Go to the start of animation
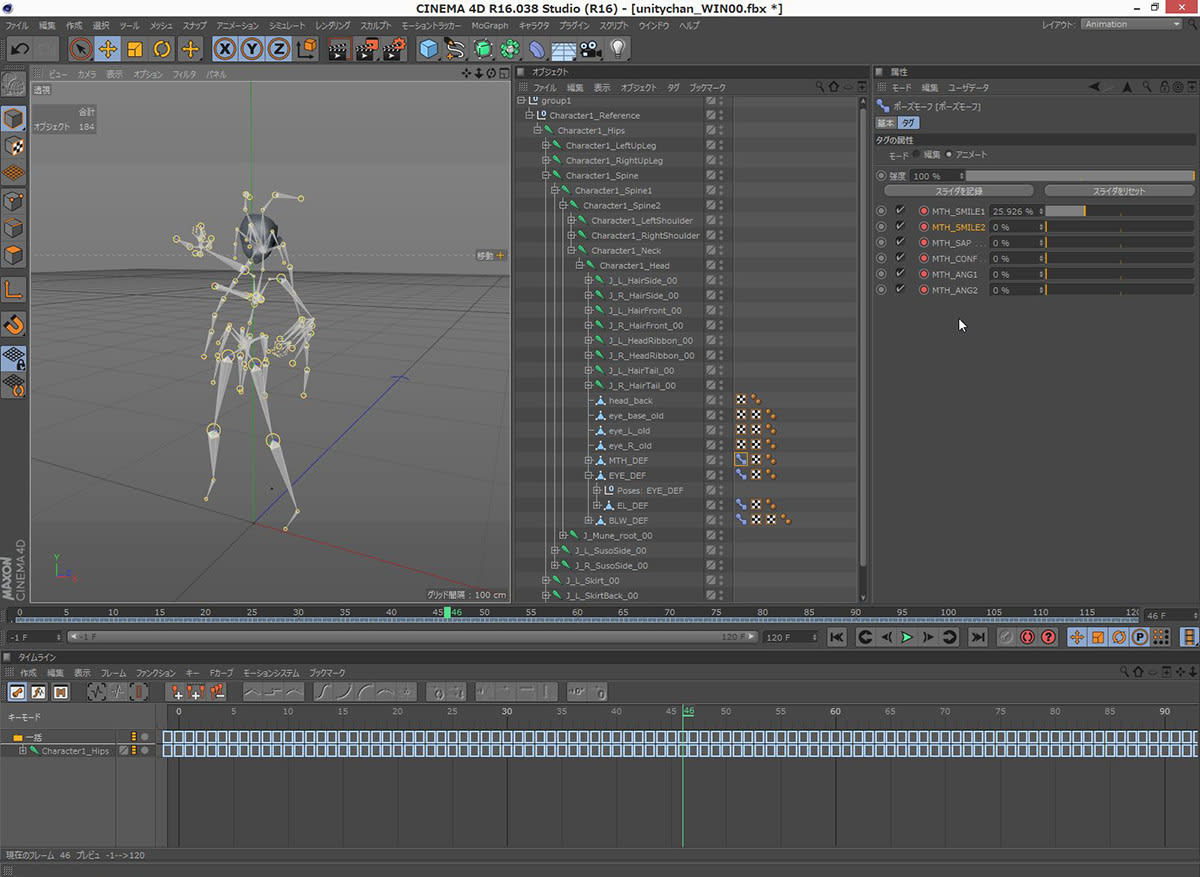1200x877 pixels. 836,637
